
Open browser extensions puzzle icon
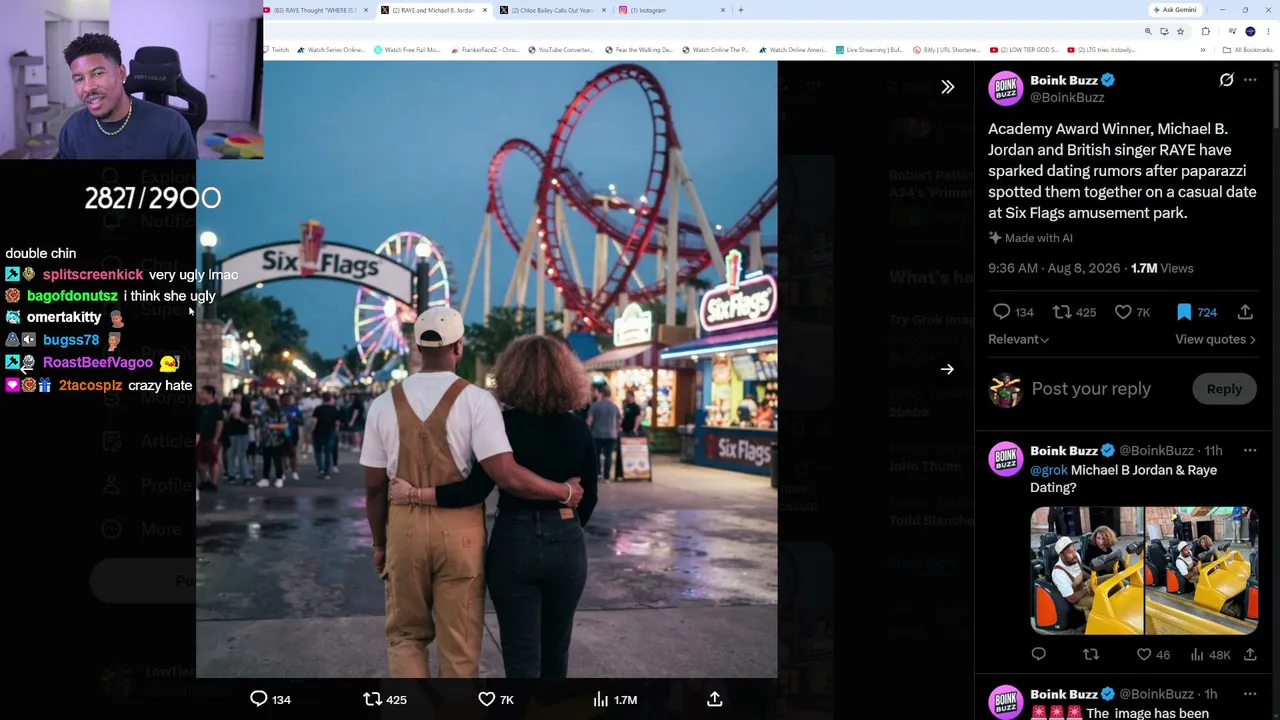tap(1206, 31)
